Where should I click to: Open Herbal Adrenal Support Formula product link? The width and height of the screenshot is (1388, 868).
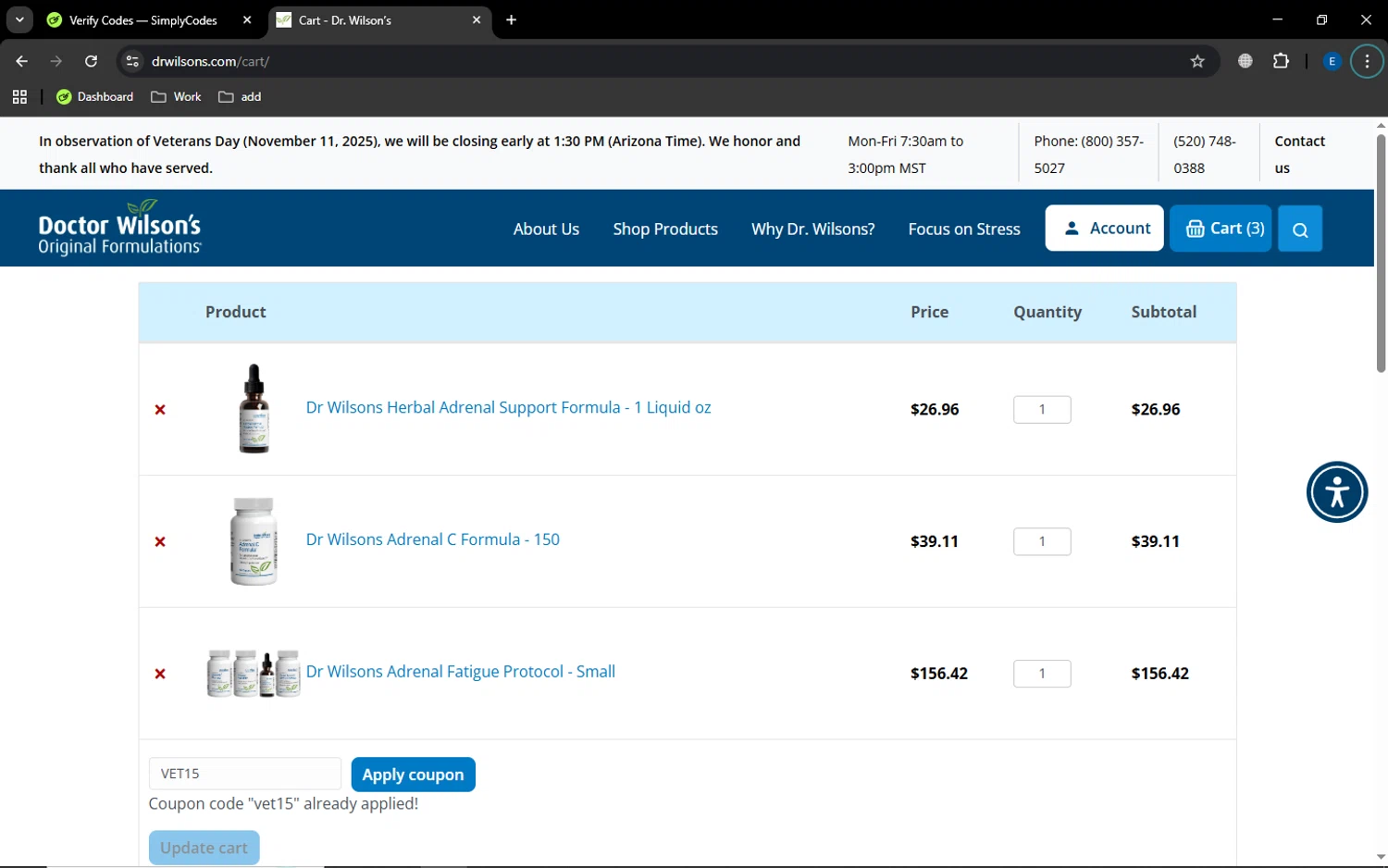[x=508, y=408]
